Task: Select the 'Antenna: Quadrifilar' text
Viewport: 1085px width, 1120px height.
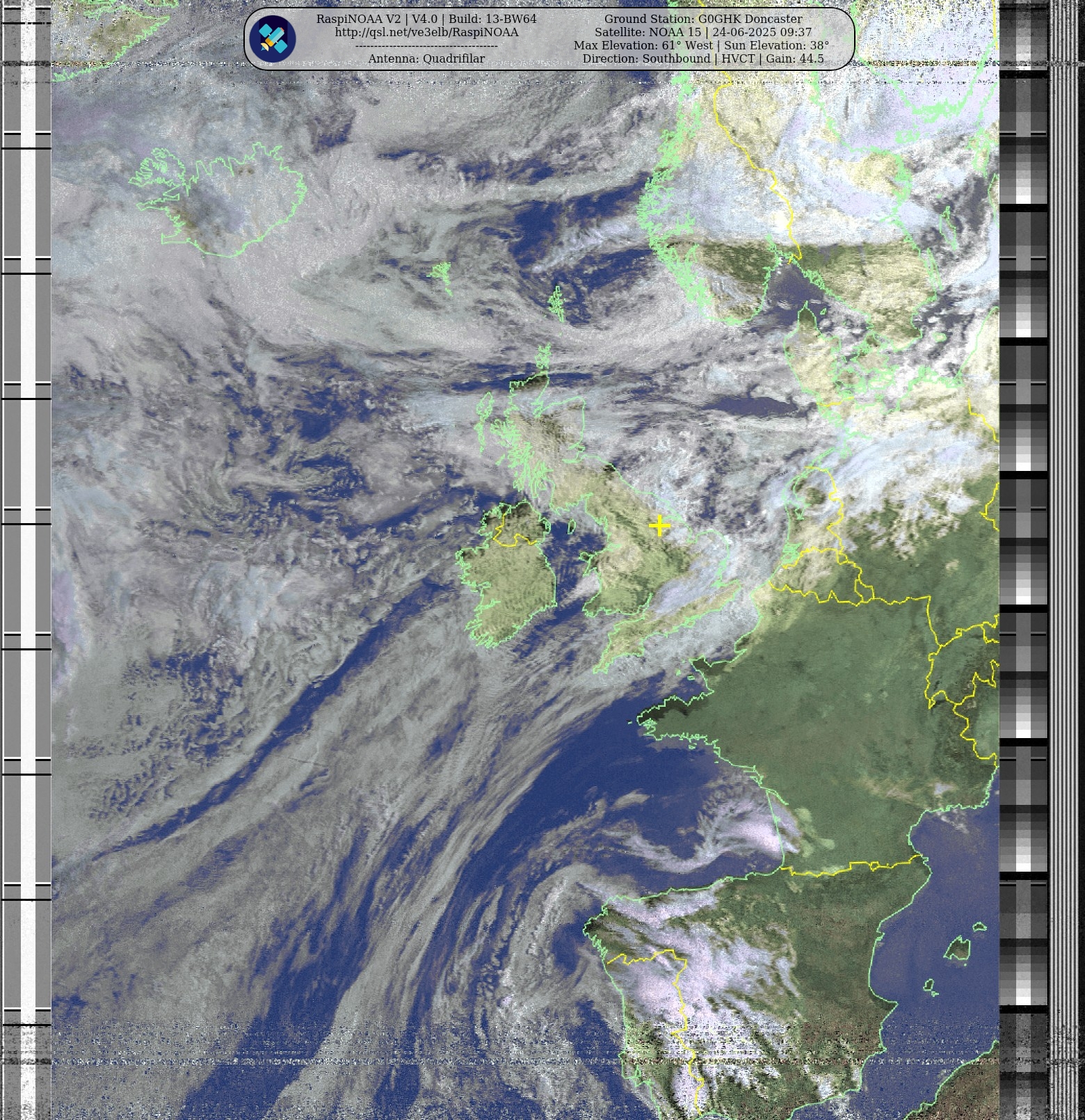Action: [426, 58]
